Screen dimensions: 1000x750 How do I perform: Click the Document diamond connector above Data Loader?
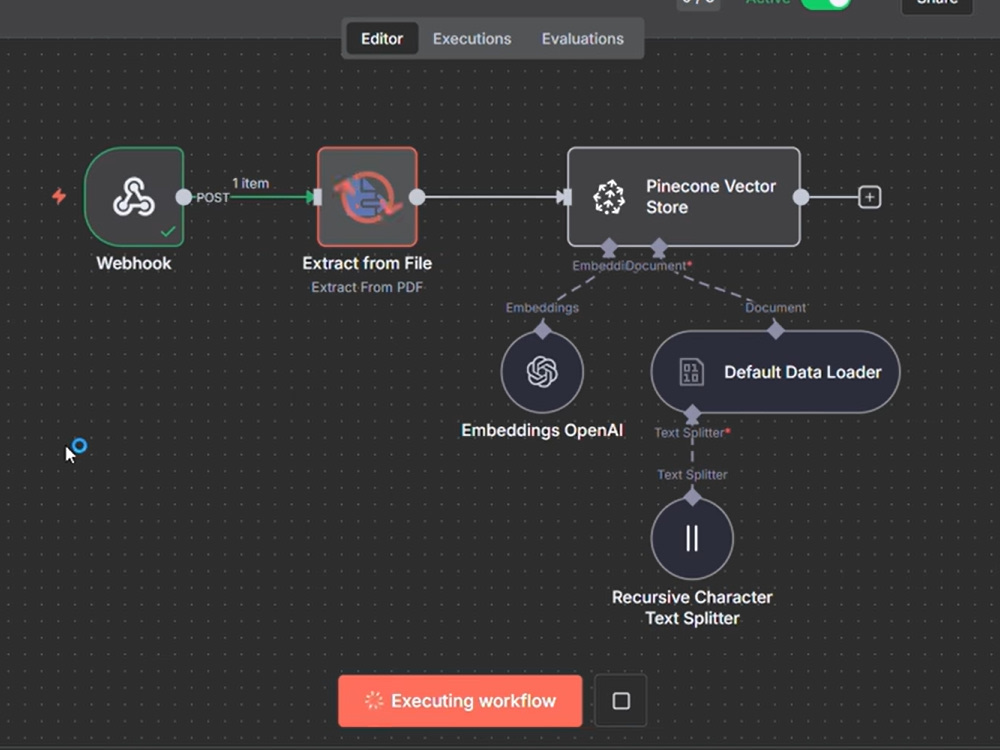coord(776,330)
